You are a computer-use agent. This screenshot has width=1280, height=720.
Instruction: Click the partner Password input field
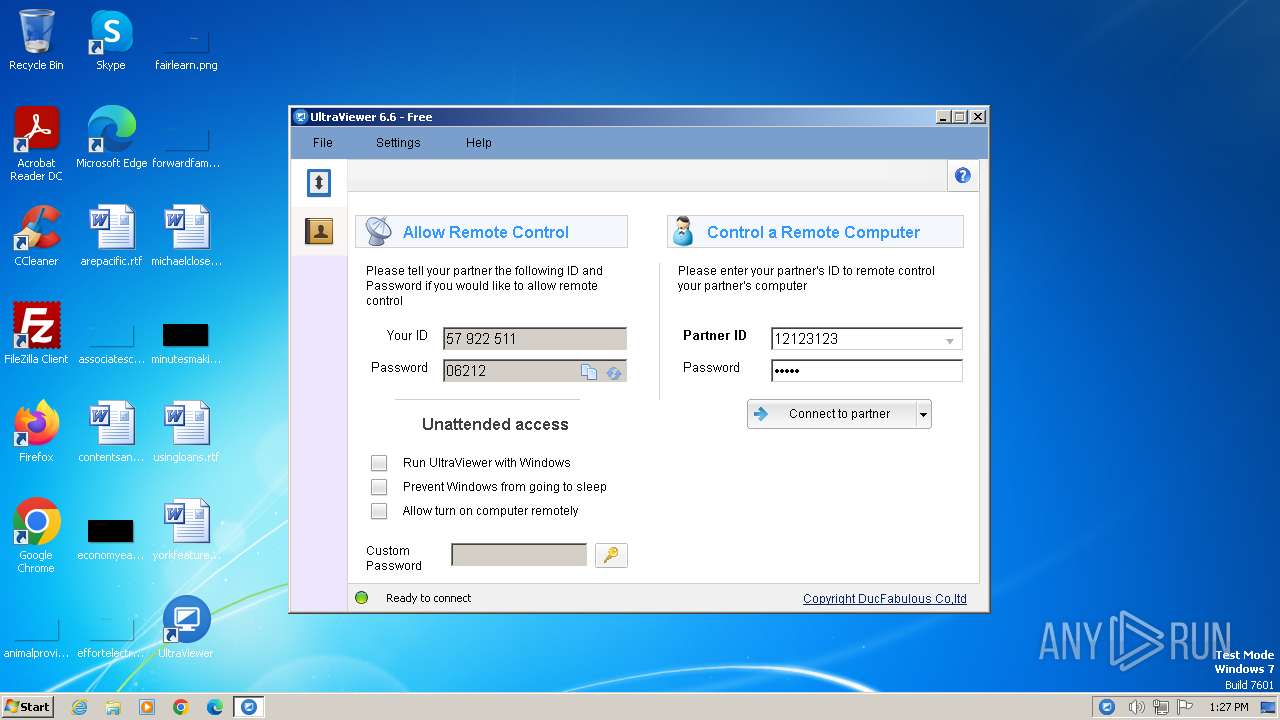[x=867, y=371]
